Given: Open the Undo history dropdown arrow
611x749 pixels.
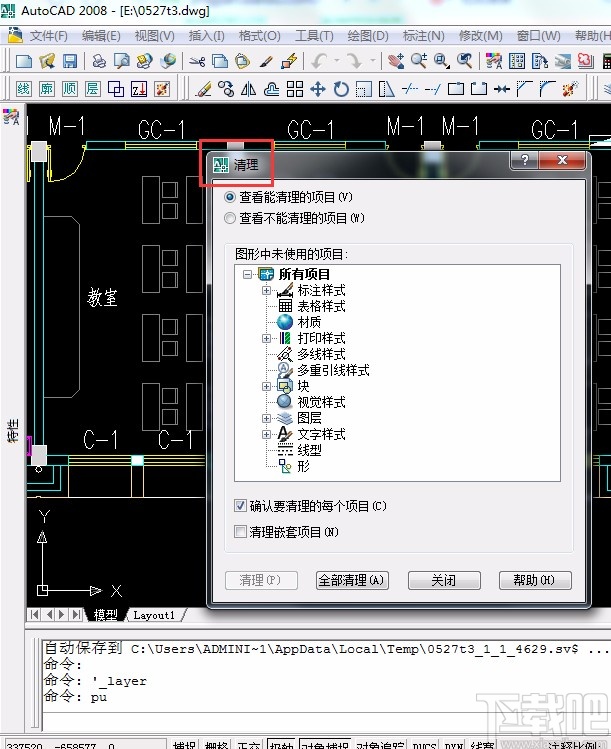Looking at the screenshot, I should pyautogui.click(x=336, y=61).
